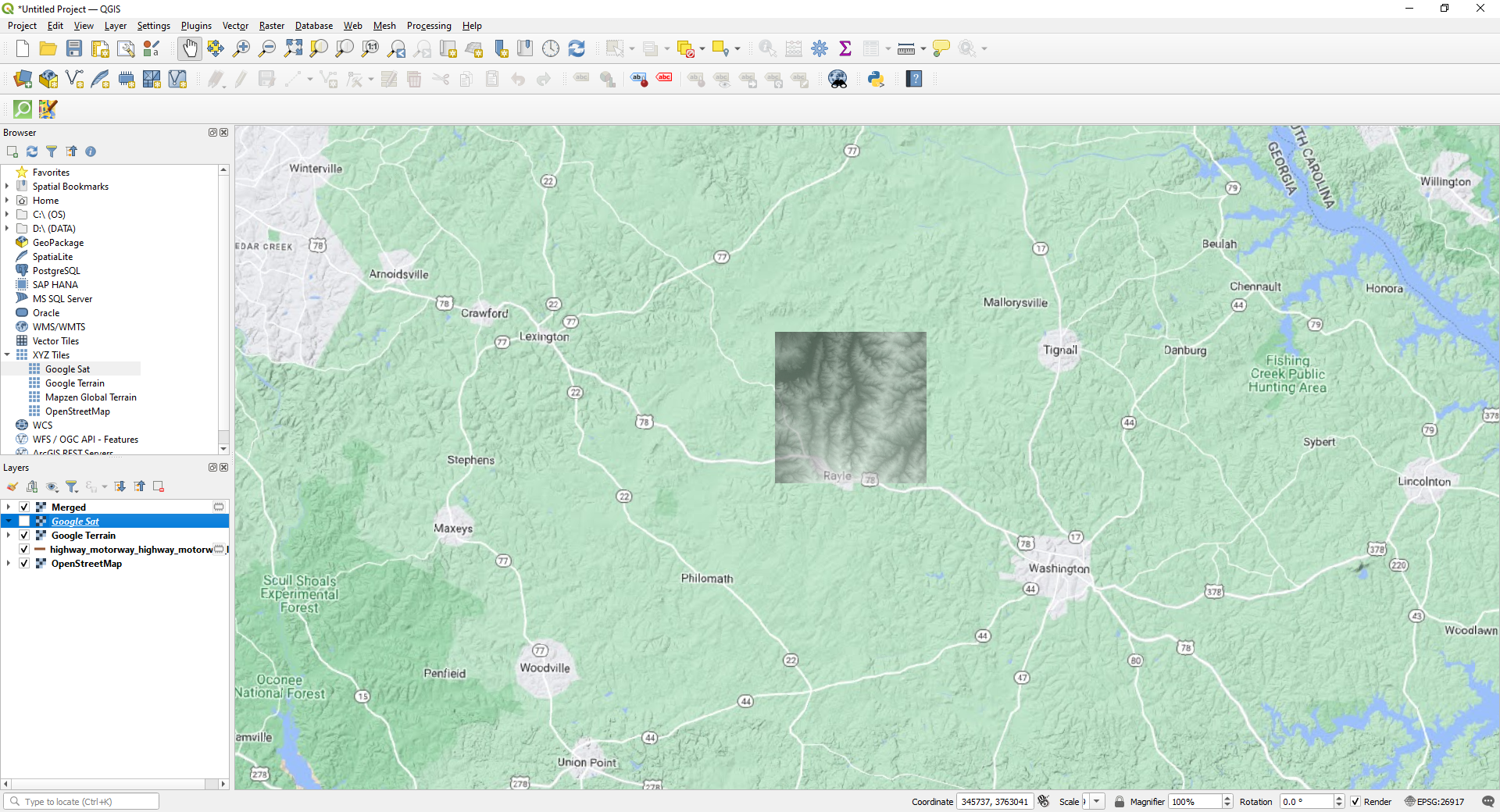Select the Zoom In magnifier tool
This screenshot has height=812, width=1500.
(241, 48)
